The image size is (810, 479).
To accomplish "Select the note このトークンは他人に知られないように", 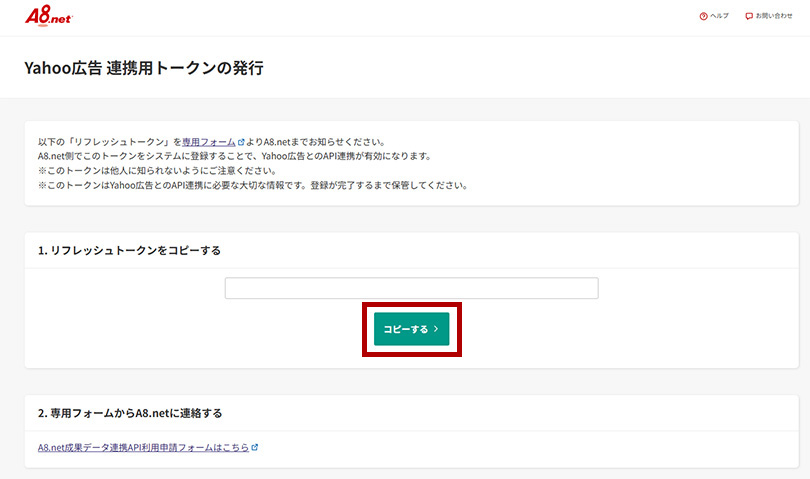I will [x=158, y=171].
